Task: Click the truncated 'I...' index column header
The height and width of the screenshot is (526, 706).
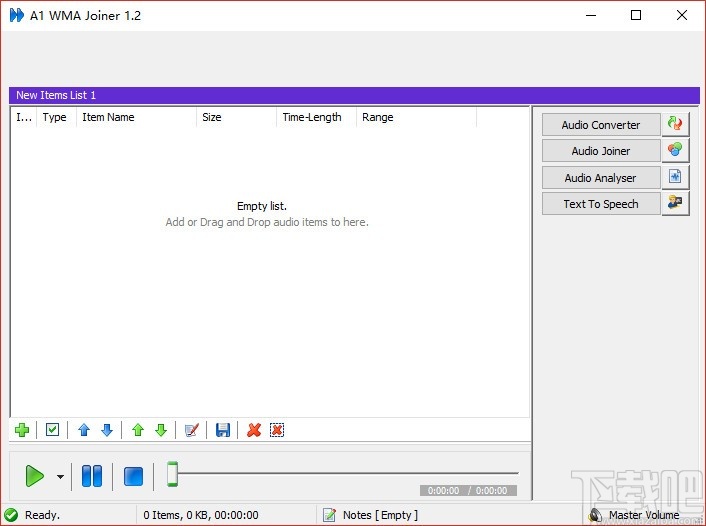Action: 24,117
